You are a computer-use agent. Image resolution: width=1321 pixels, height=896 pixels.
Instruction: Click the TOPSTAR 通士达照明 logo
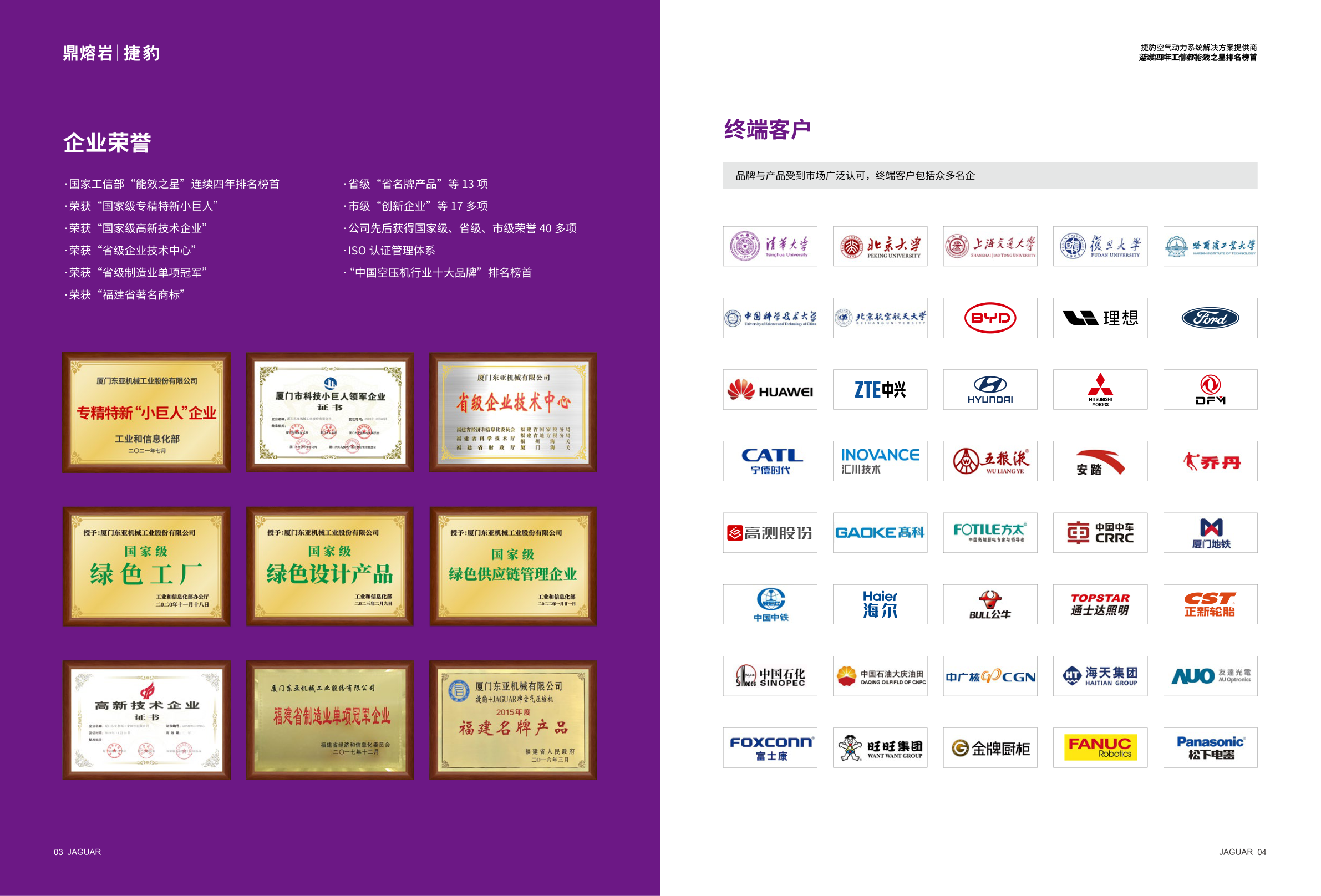1100,604
